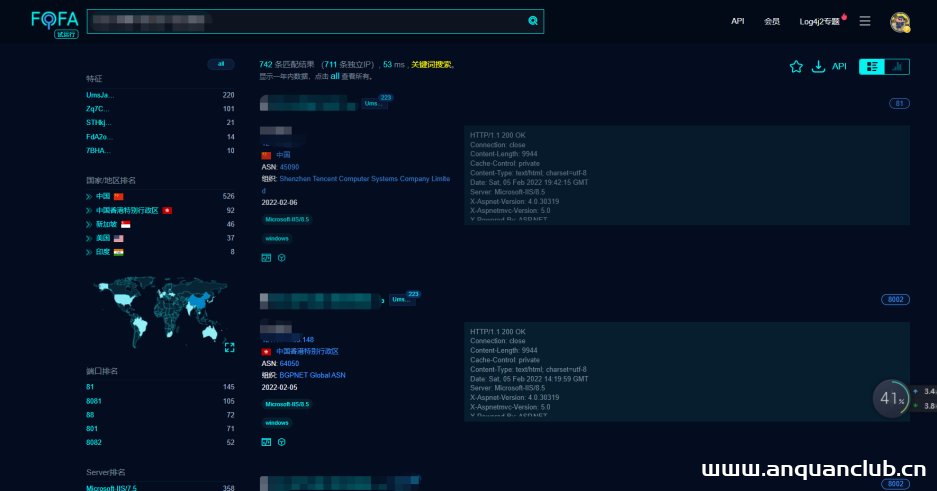Image resolution: width=937 pixels, height=491 pixels.
Task: Open the hamburger menu in header
Action: [x=865, y=21]
